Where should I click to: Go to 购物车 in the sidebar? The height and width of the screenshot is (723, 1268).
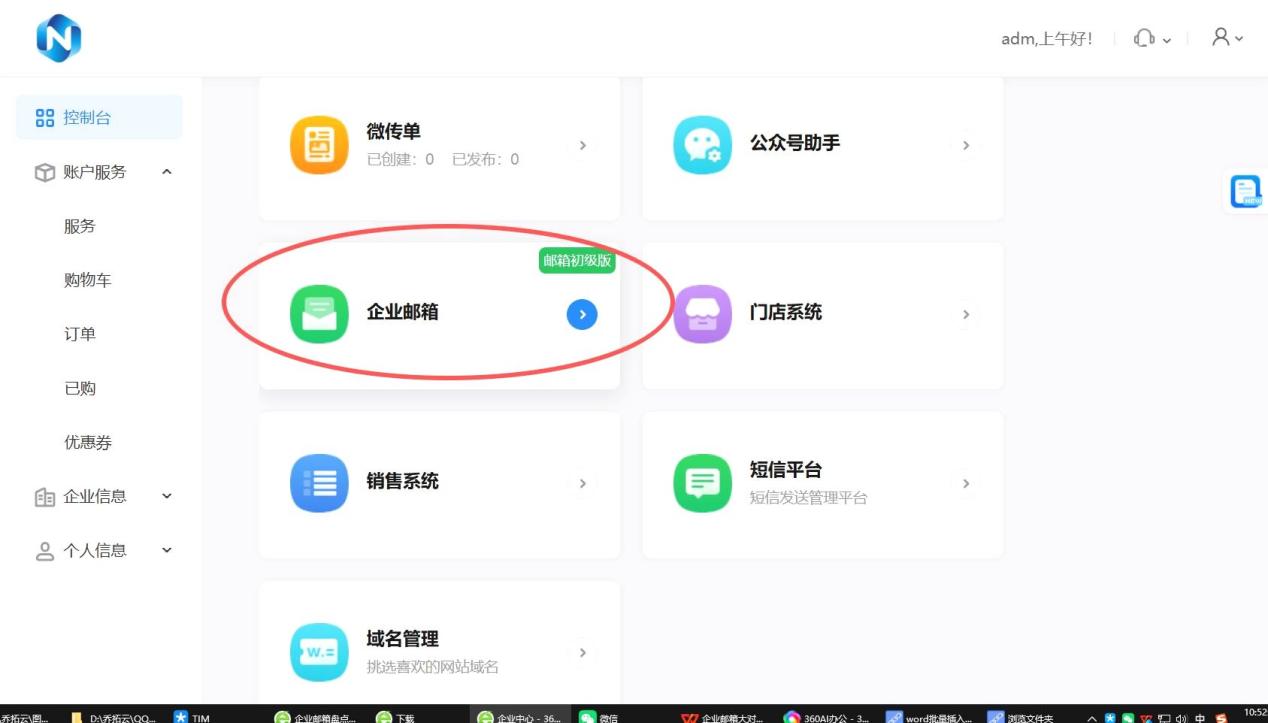[x=88, y=280]
